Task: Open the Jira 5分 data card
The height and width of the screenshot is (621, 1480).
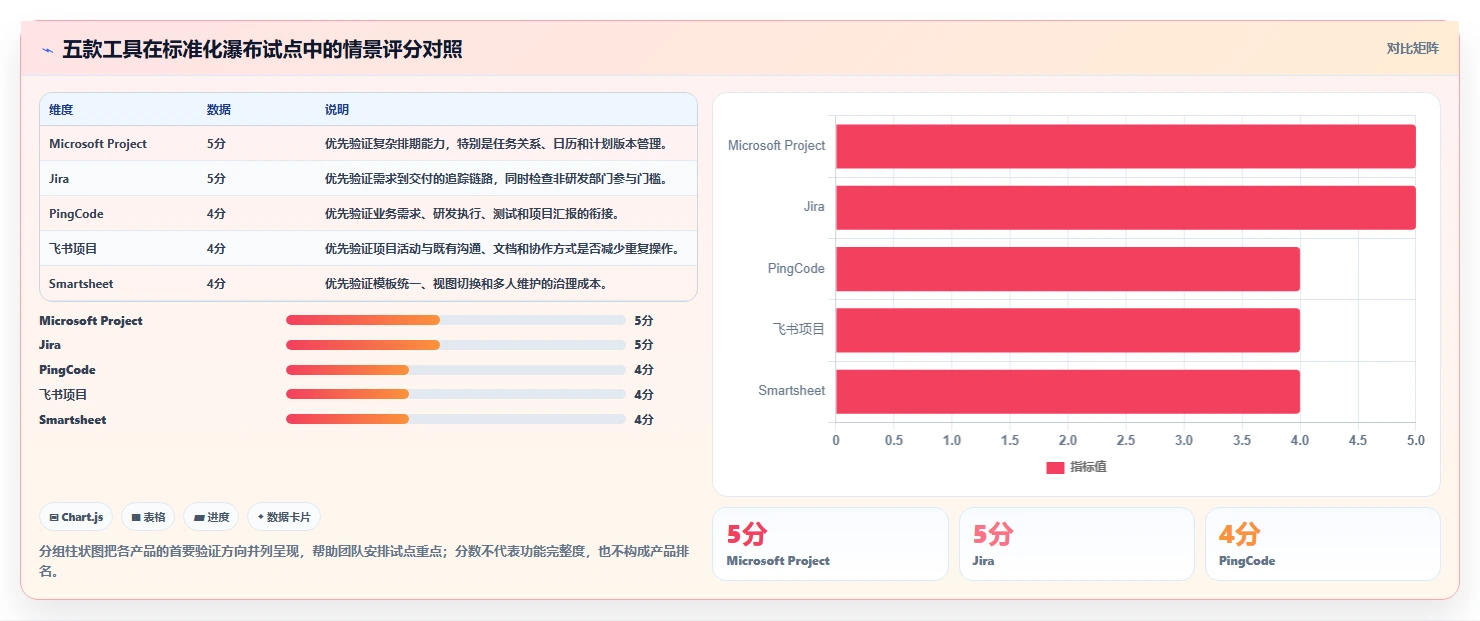Action: pos(1076,544)
